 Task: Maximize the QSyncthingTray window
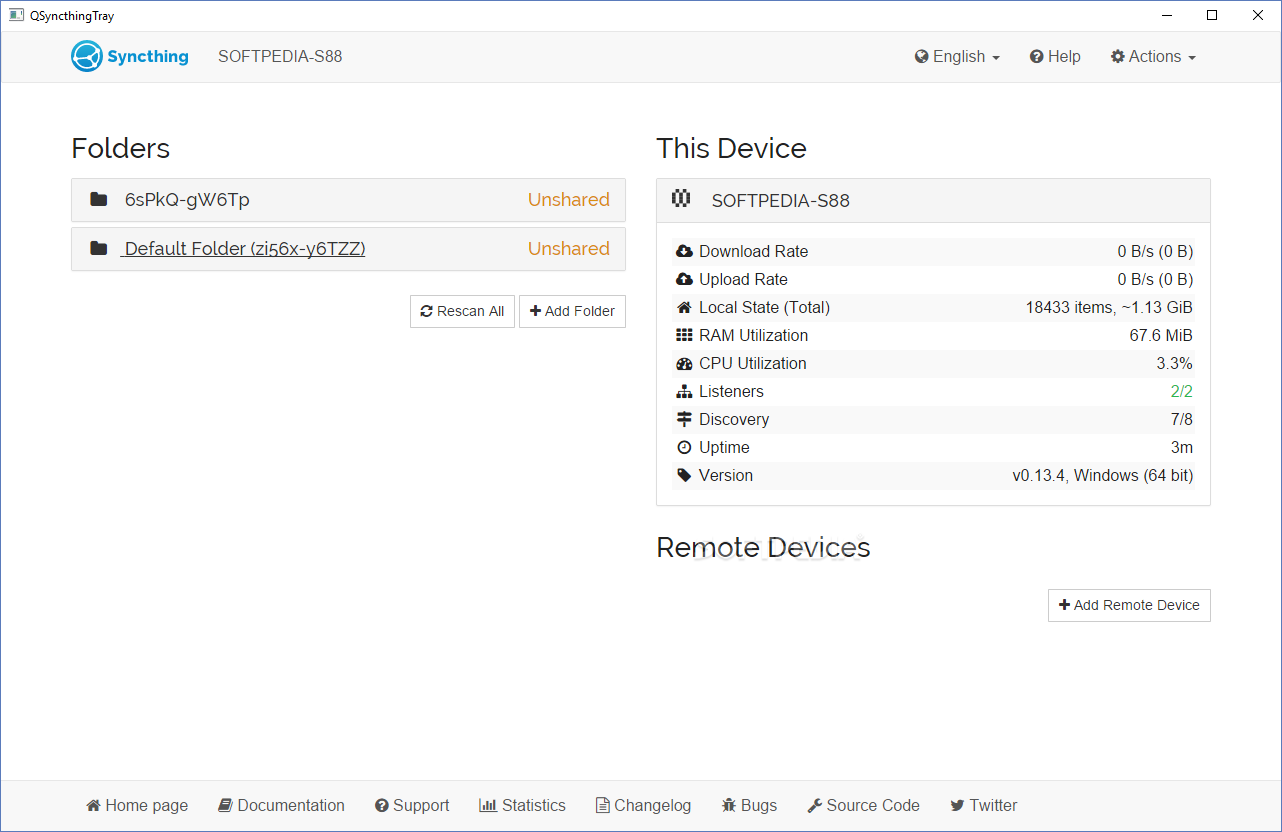[x=1212, y=15]
